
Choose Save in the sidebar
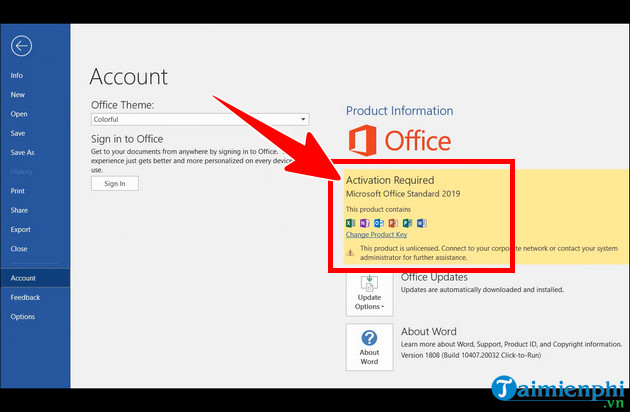click(18, 133)
